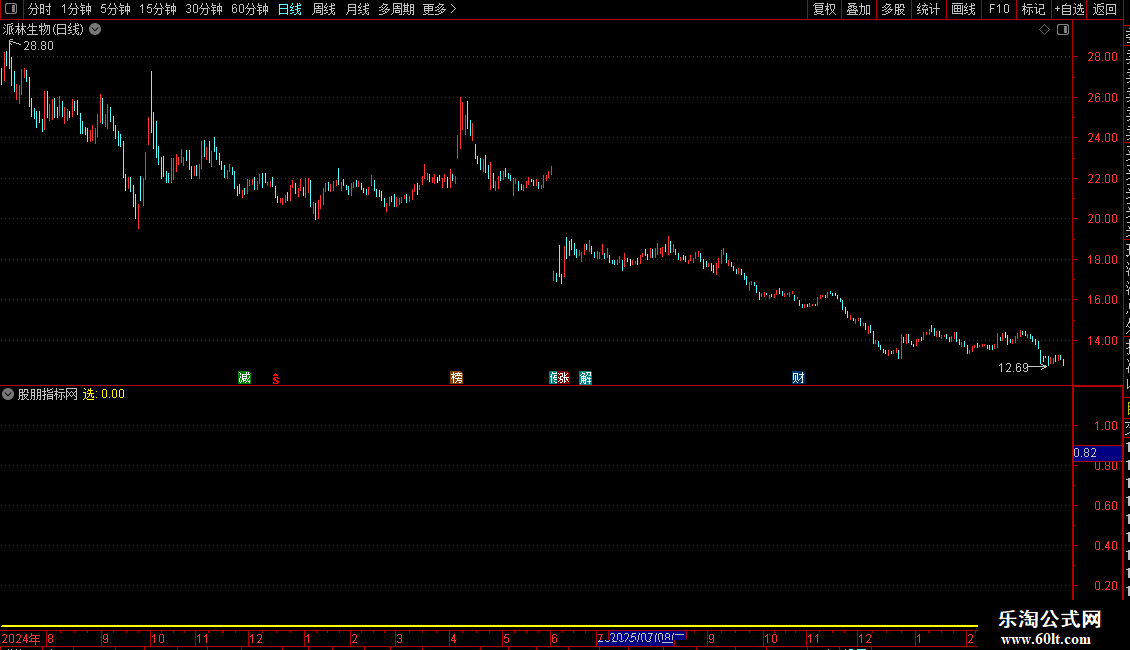The width and height of the screenshot is (1130, 650).
Task: Select the 15分钟 period
Action: point(158,9)
